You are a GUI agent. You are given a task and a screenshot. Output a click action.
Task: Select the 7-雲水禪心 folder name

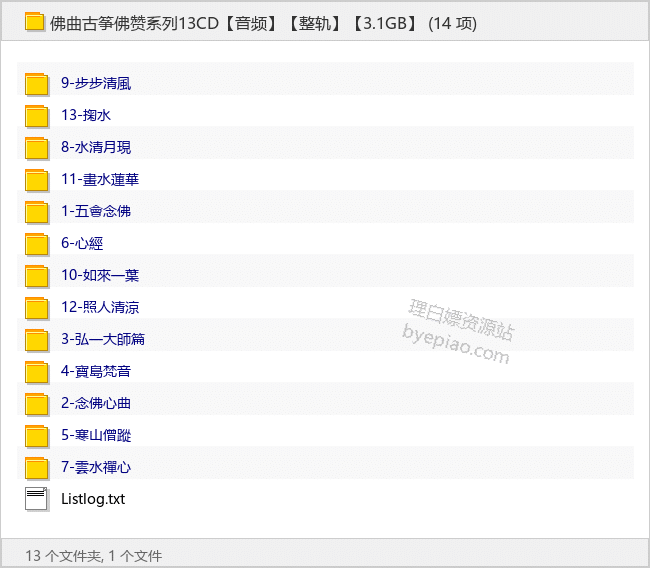(x=96, y=468)
